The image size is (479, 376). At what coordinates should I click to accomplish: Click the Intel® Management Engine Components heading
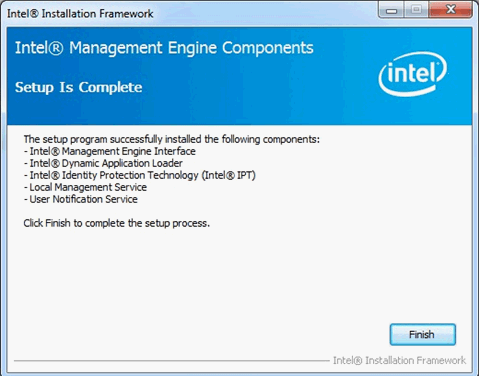pos(164,48)
